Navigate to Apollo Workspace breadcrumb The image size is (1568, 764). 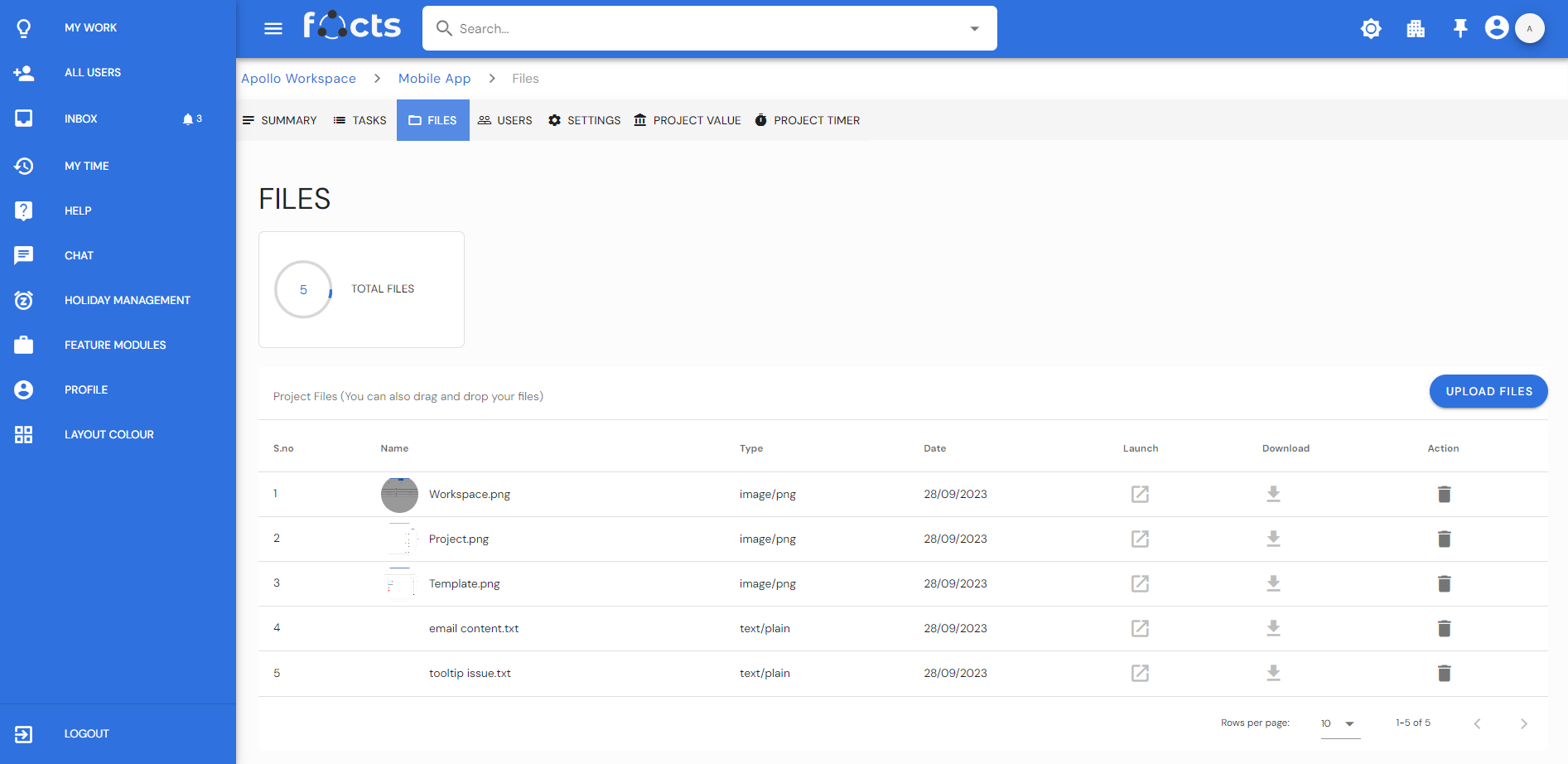(x=298, y=79)
